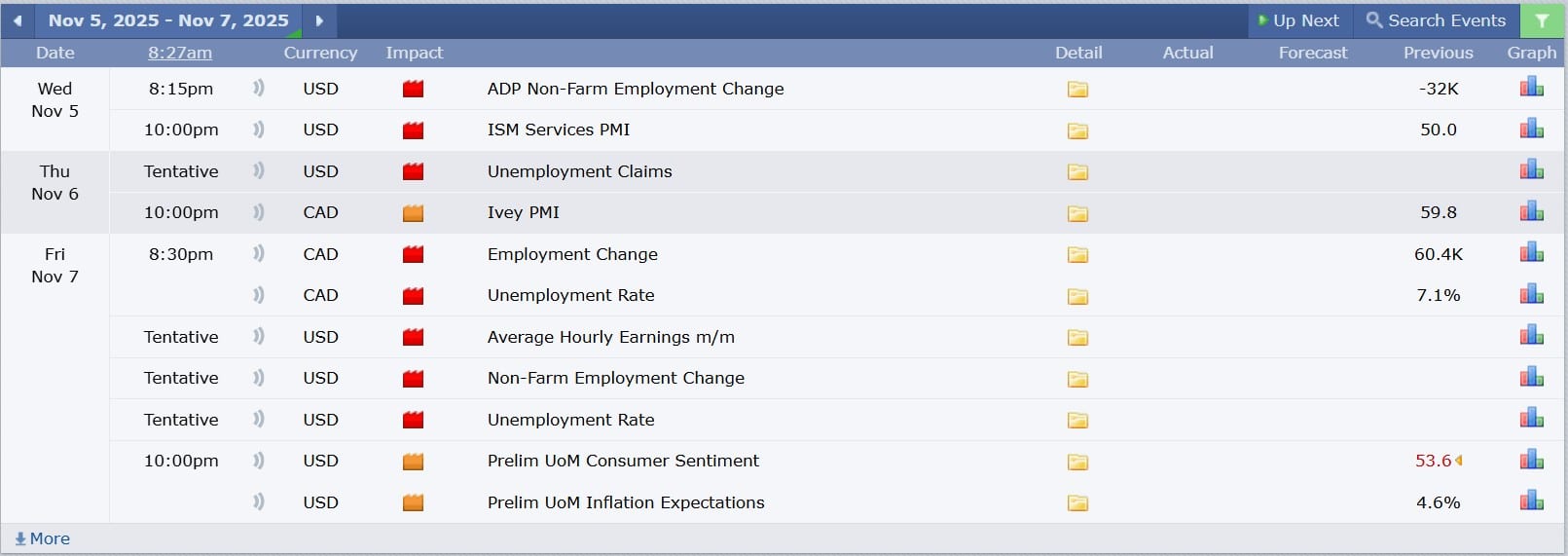Open Search Events
Image resolution: width=1568 pixels, height=556 pixels.
tap(1436, 20)
